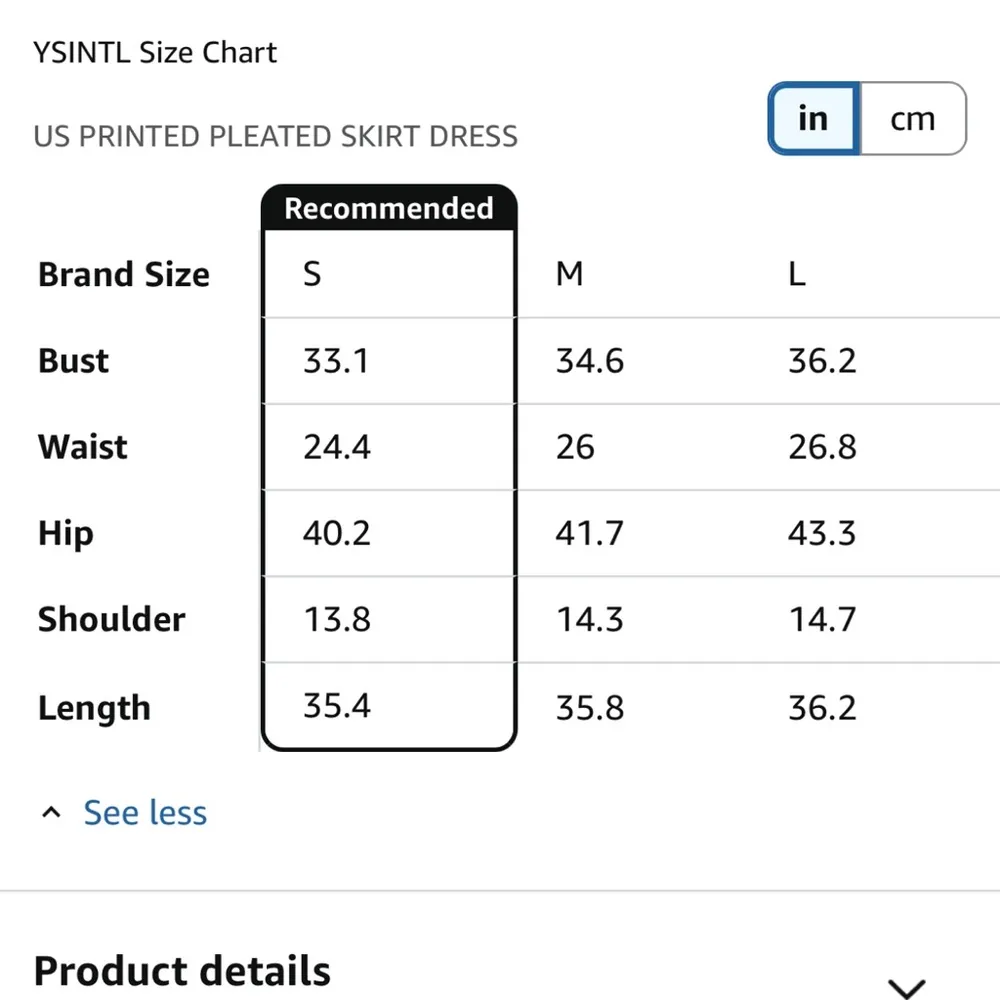Click the Hip row label
This screenshot has width=1000, height=1000.
66,533
